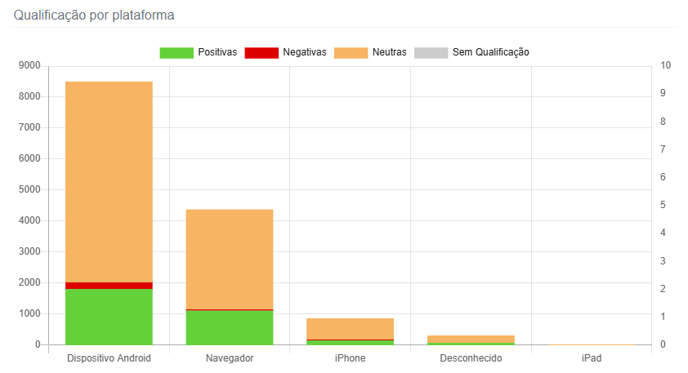Click the gray Sem Qualificação color box
The height and width of the screenshot is (373, 688).
[431, 53]
